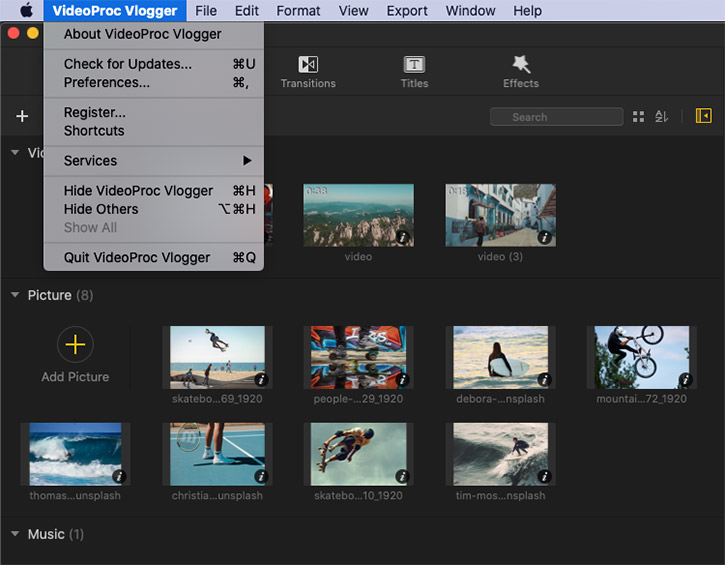Select the debora surfer picture thumbnail
This screenshot has width=725, height=565.
click(500, 357)
